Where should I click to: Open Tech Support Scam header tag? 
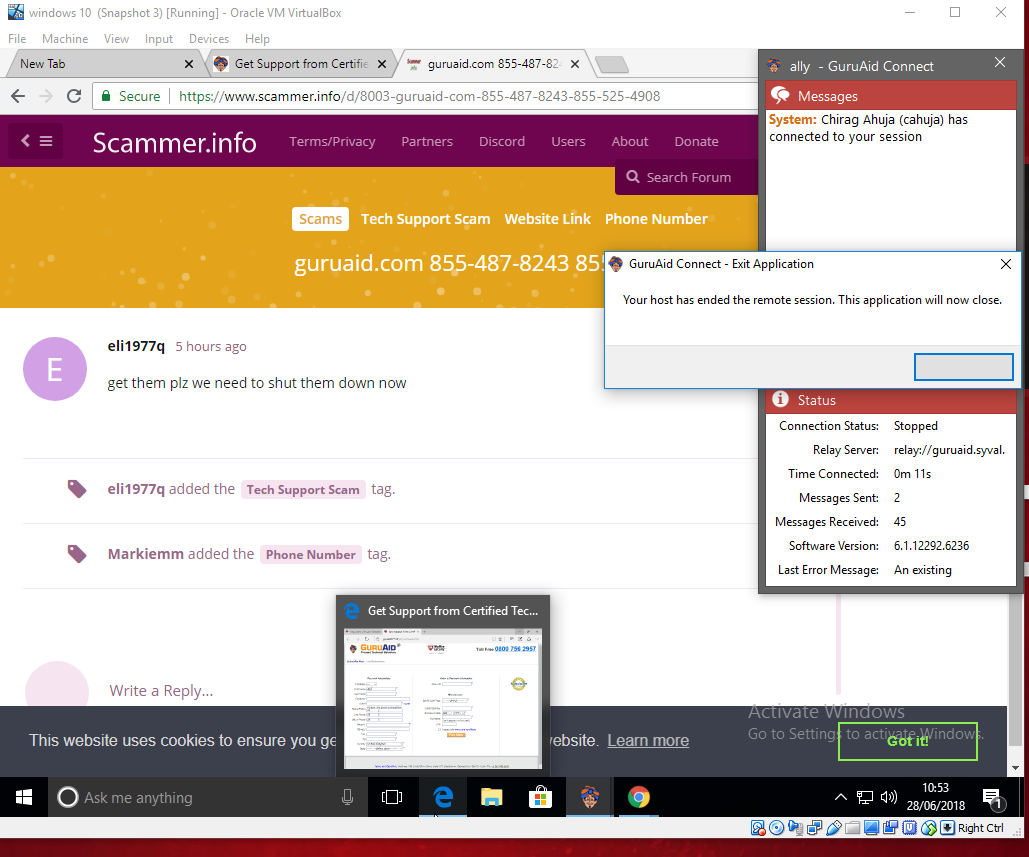tap(425, 219)
